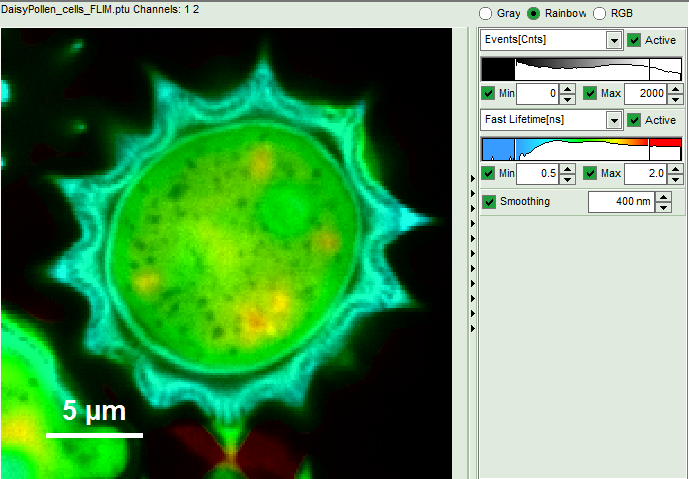This screenshot has height=479, width=689.
Task: Open the Events[Cnts] dropdown
Action: pyautogui.click(x=614, y=40)
